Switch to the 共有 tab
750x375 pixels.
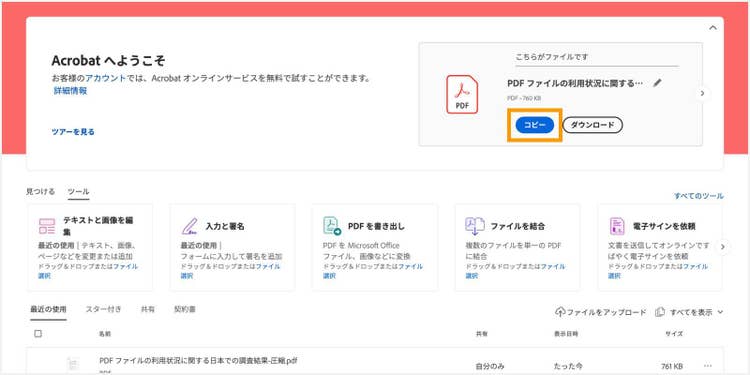(148, 309)
